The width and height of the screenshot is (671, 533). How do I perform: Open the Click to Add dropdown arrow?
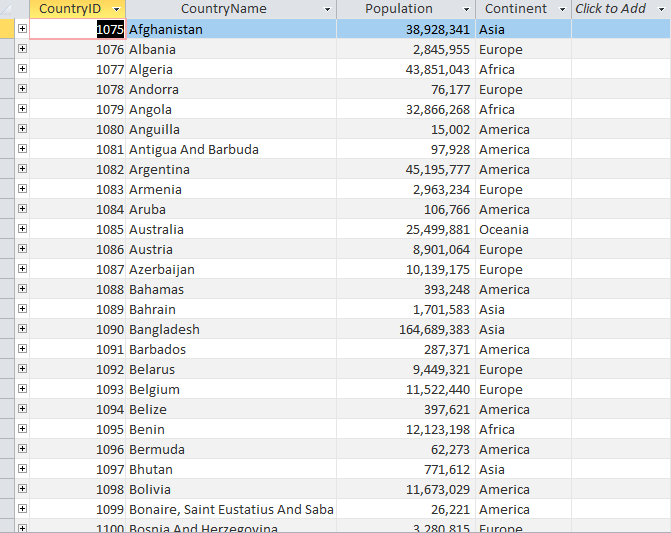coord(661,9)
